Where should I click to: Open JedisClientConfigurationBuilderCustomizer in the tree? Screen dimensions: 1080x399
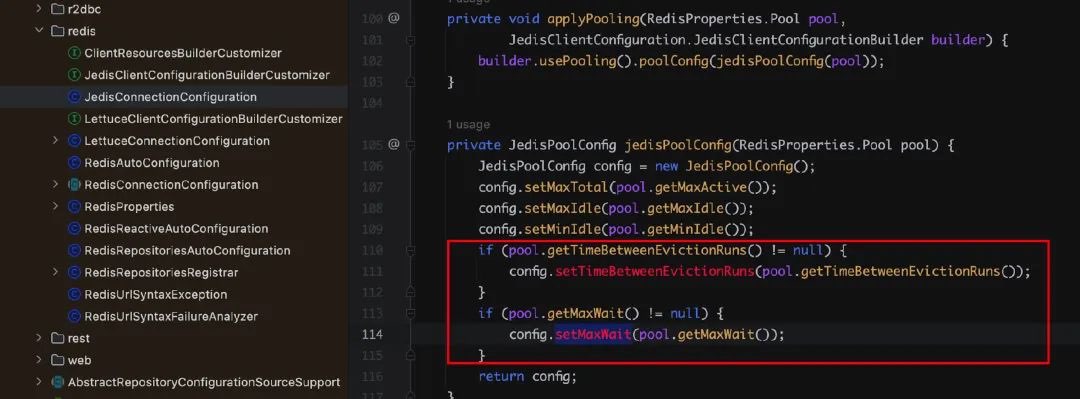pos(207,75)
